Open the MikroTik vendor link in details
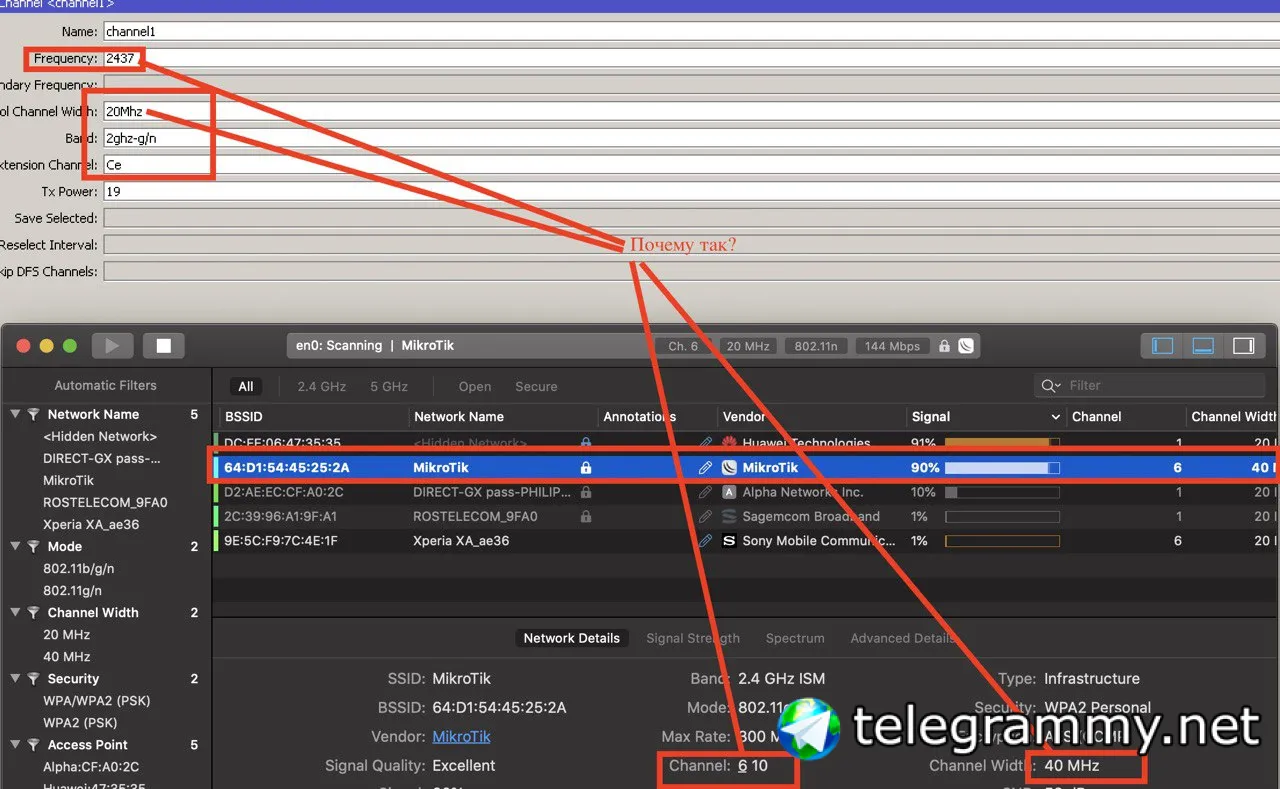Screen dimensions: 1280x789 (x=461, y=736)
